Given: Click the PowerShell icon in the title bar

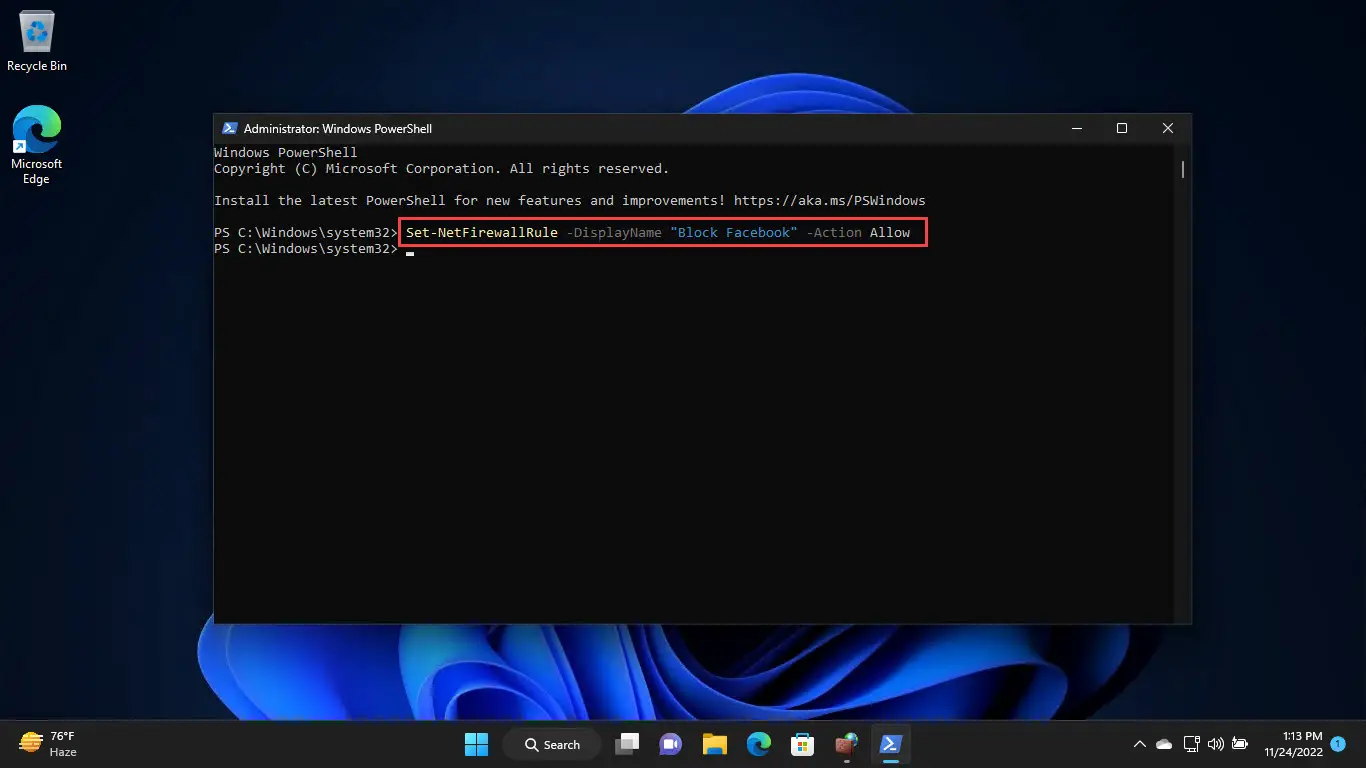Looking at the screenshot, I should [x=229, y=128].
